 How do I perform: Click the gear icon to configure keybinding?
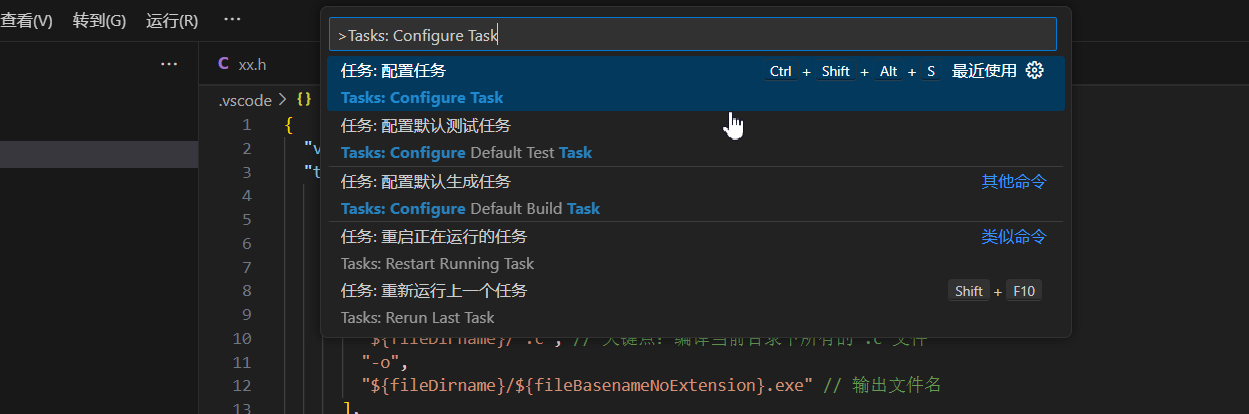coord(1035,71)
